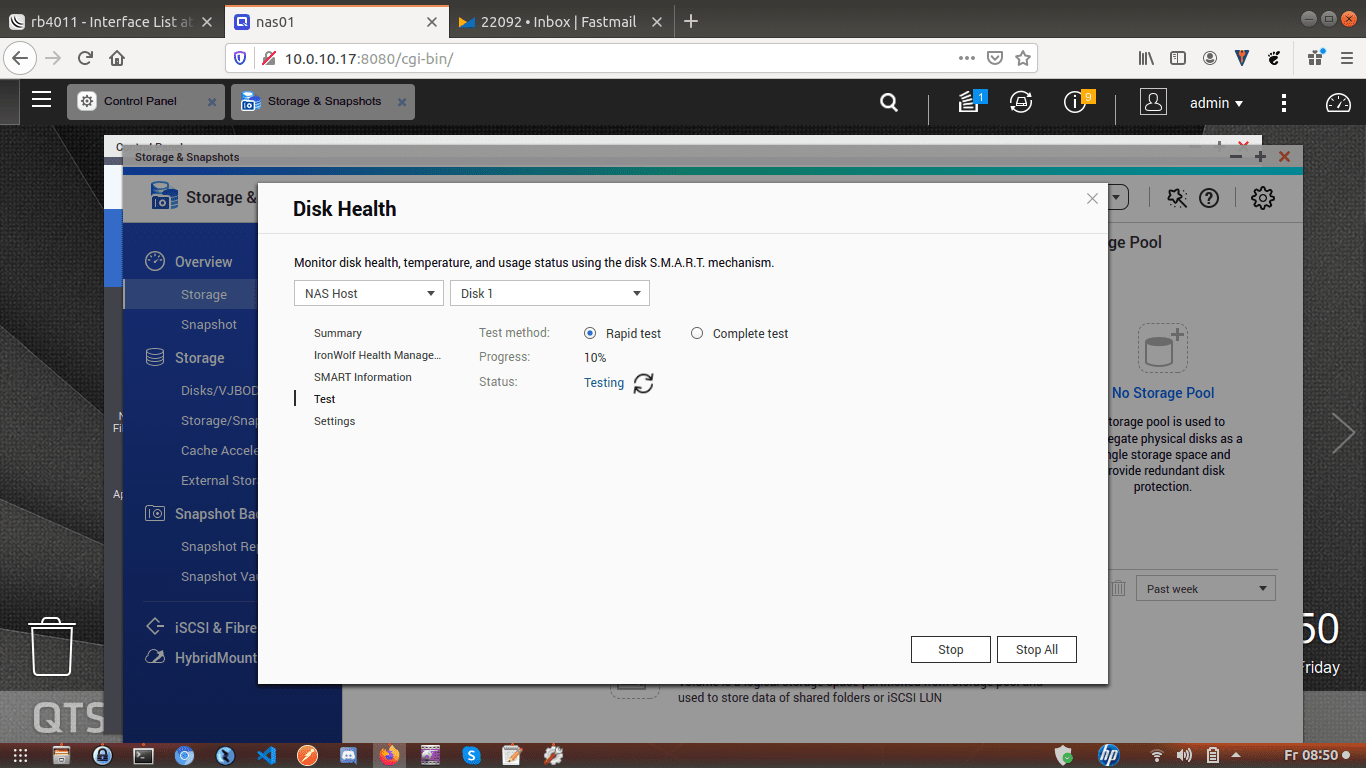Click the refresh icon next to Testing status

tap(644, 383)
